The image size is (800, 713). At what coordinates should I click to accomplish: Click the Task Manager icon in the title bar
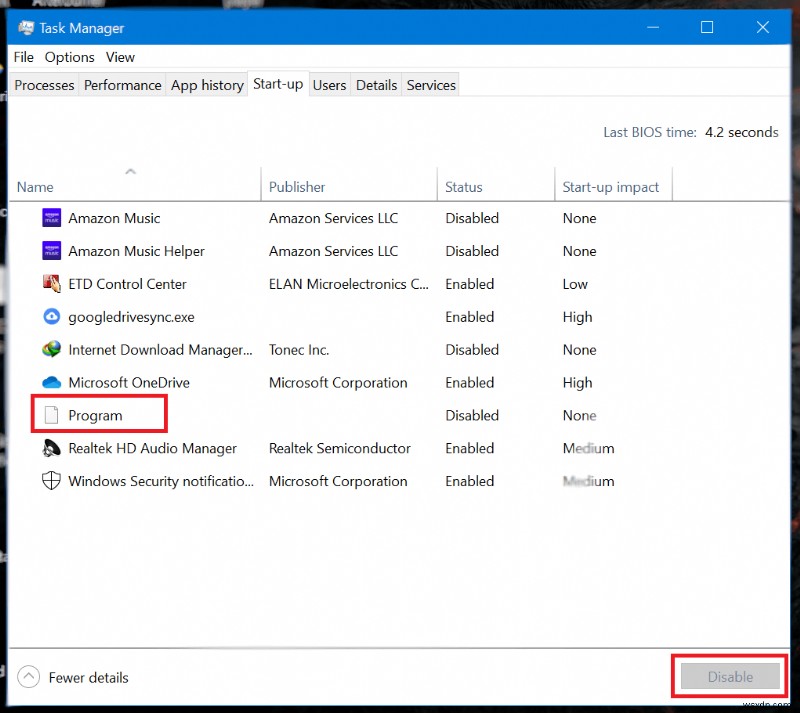coord(24,28)
